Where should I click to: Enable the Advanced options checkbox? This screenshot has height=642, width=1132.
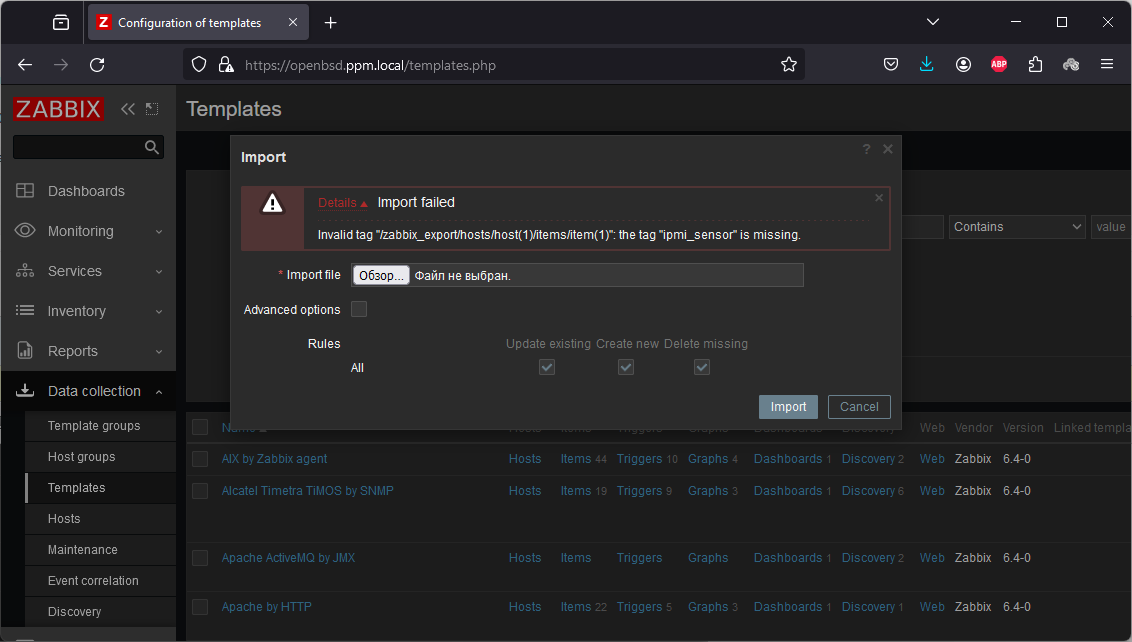[x=359, y=309]
